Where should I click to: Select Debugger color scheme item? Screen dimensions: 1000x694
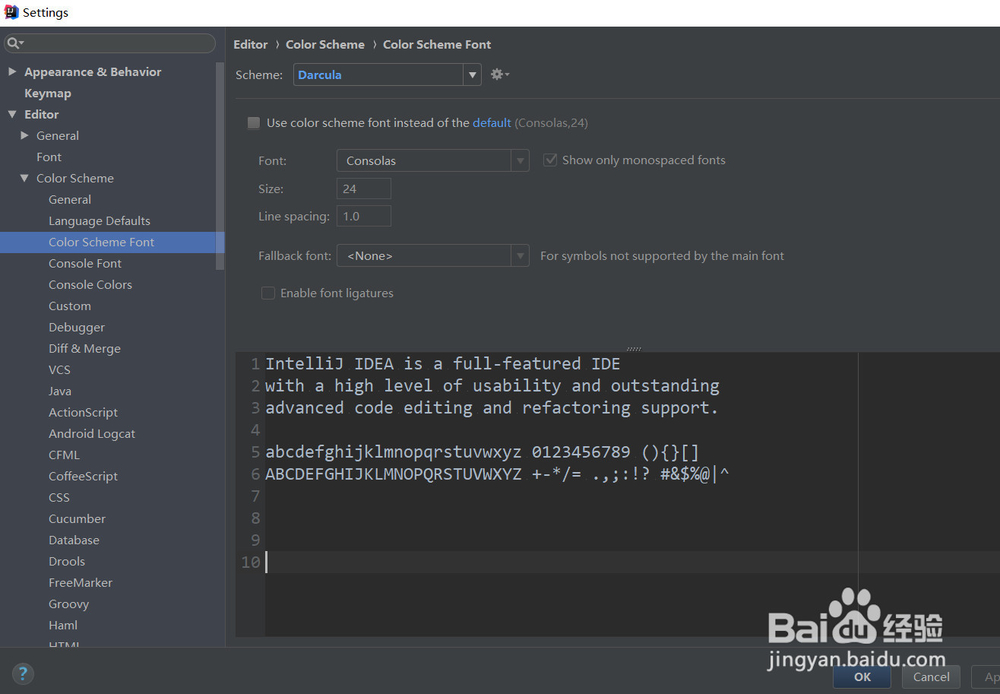[x=77, y=327]
